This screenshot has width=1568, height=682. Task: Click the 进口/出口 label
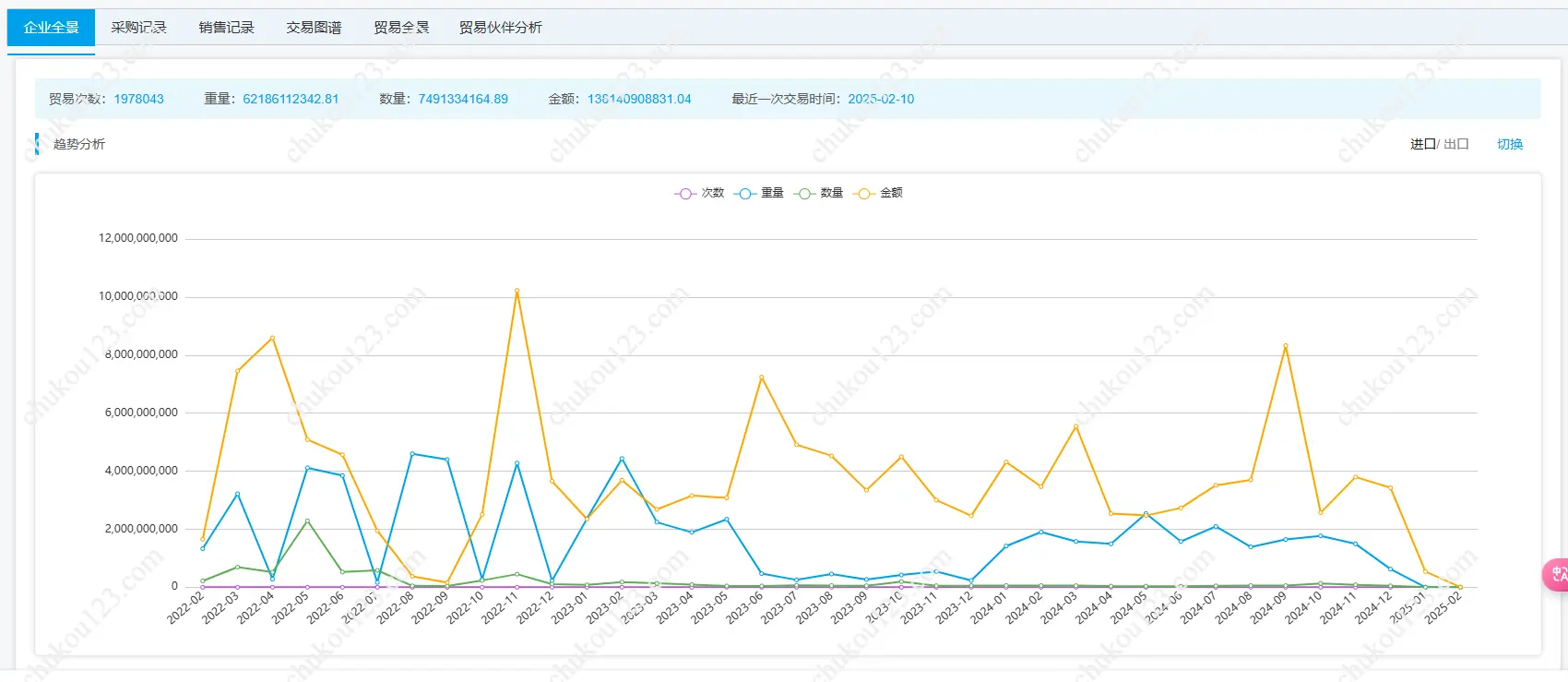point(1439,144)
